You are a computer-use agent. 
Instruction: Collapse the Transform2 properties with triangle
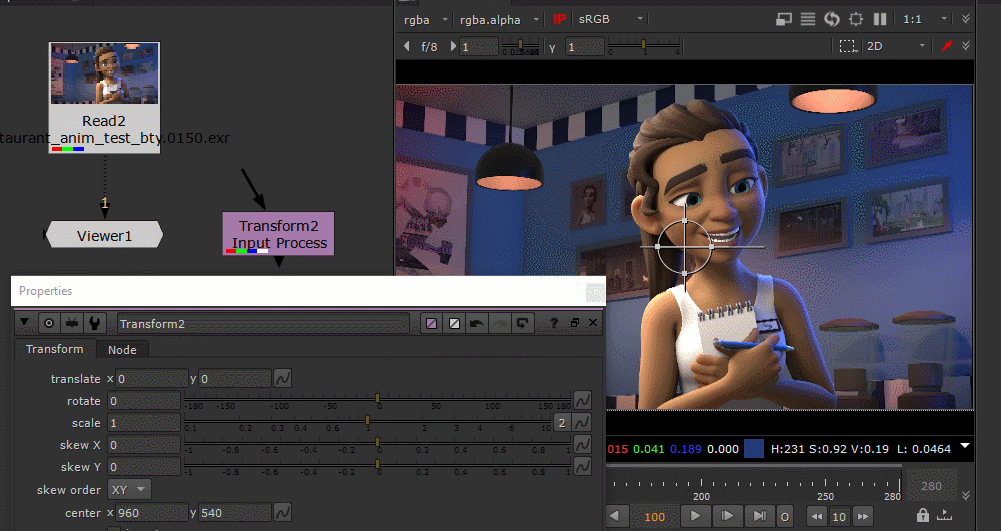click(24, 322)
